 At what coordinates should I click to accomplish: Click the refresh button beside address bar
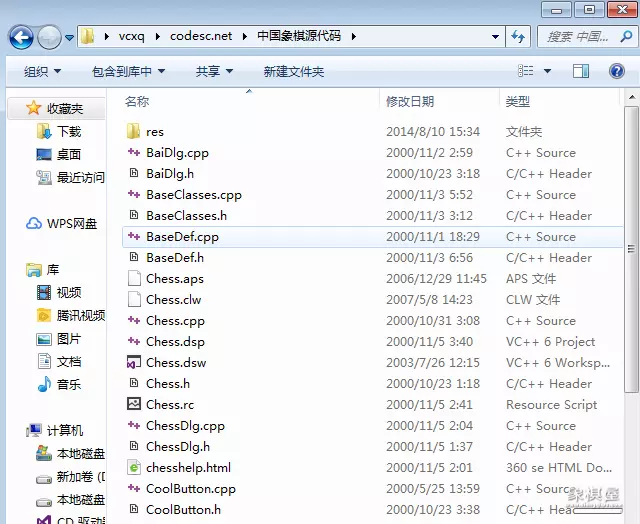point(518,37)
